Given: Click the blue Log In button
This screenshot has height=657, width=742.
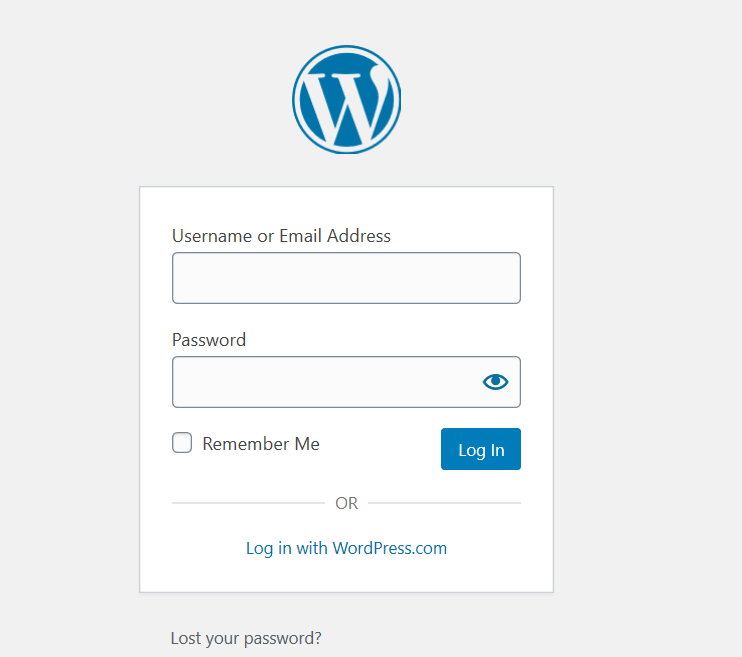Looking at the screenshot, I should click(x=481, y=449).
